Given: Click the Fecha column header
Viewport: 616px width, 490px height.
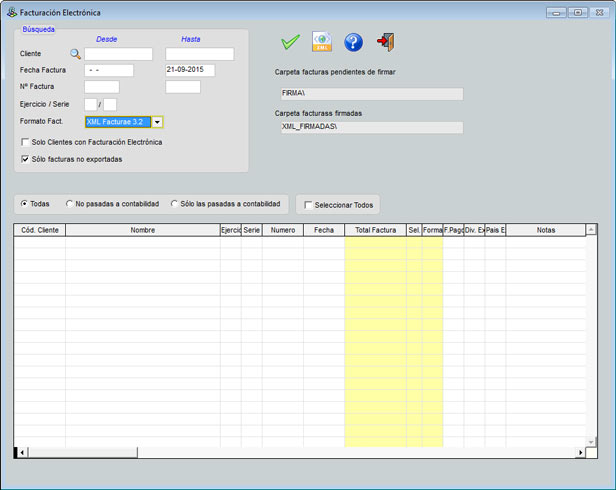Looking at the screenshot, I should point(324,230).
